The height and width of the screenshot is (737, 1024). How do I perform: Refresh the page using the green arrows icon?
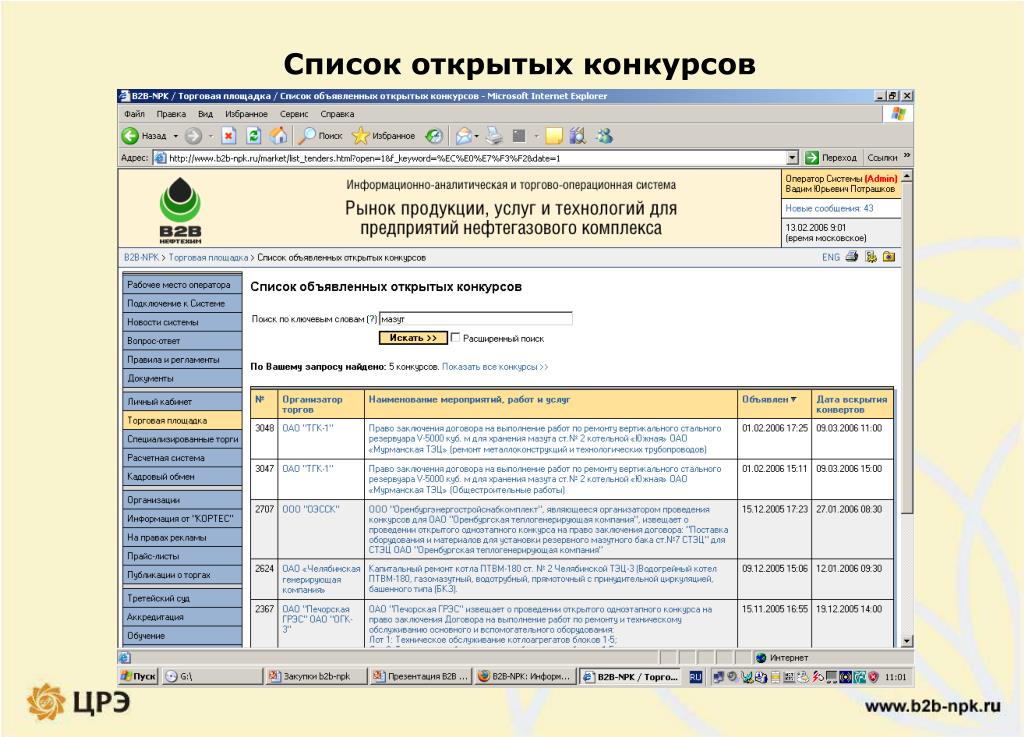click(253, 136)
